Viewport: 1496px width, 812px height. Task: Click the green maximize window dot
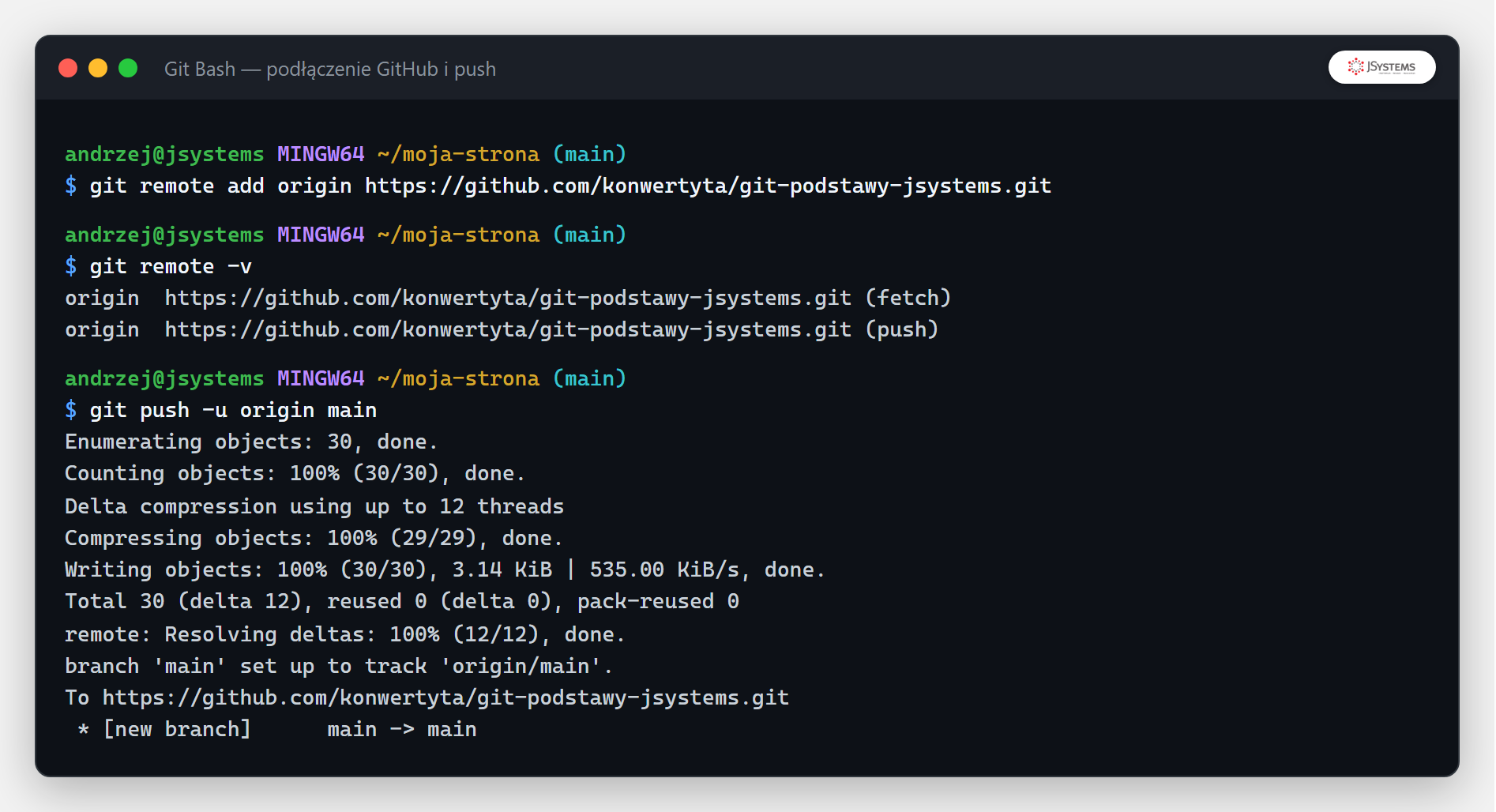(x=128, y=69)
